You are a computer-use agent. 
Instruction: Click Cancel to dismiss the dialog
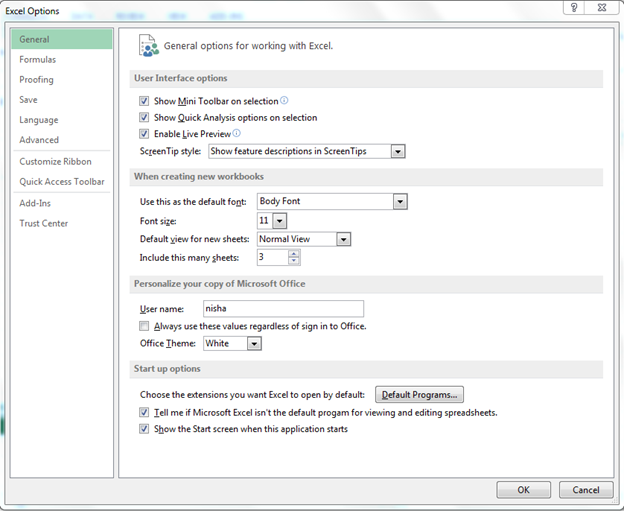586,490
